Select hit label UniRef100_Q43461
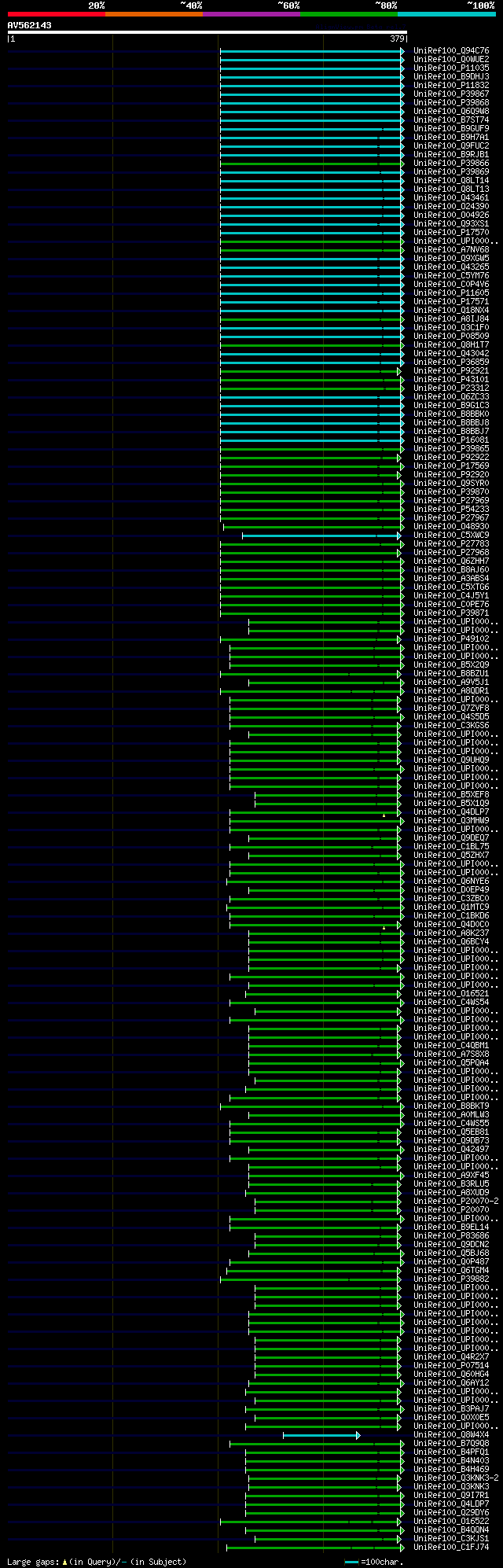 click(451, 198)
